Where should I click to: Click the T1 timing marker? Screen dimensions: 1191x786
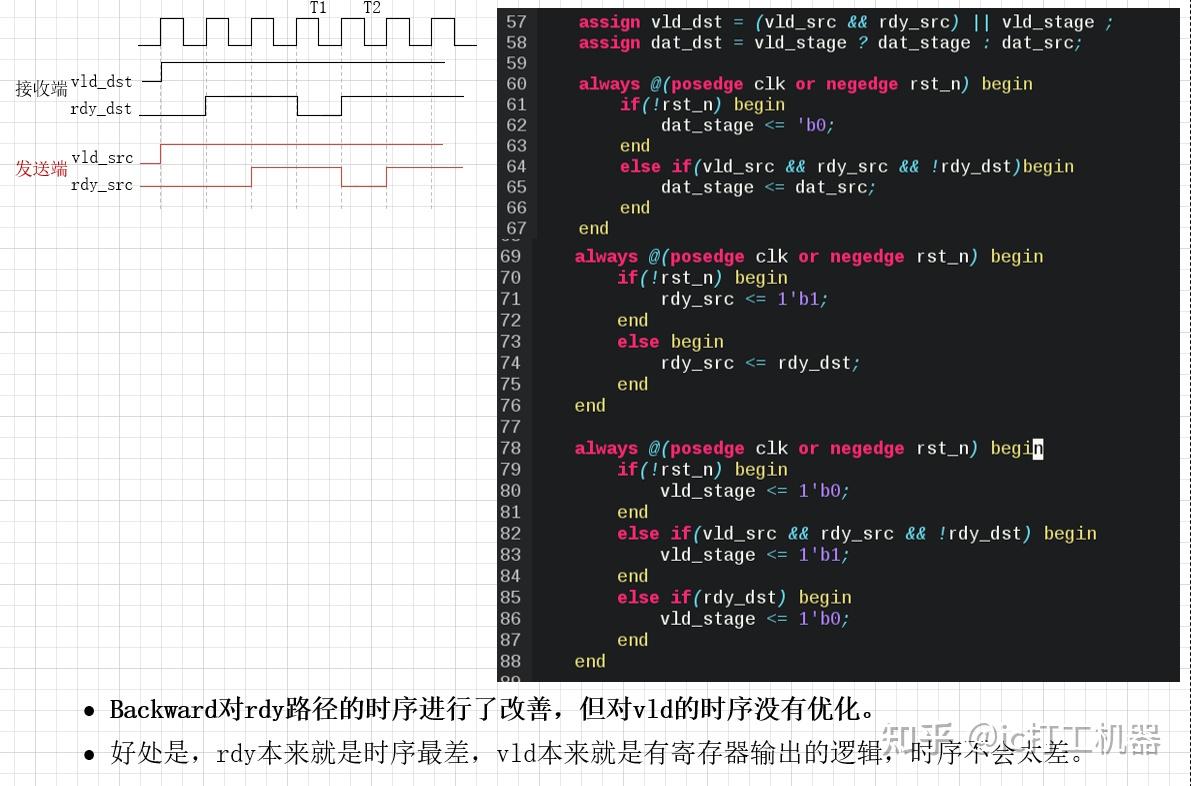coord(318,8)
